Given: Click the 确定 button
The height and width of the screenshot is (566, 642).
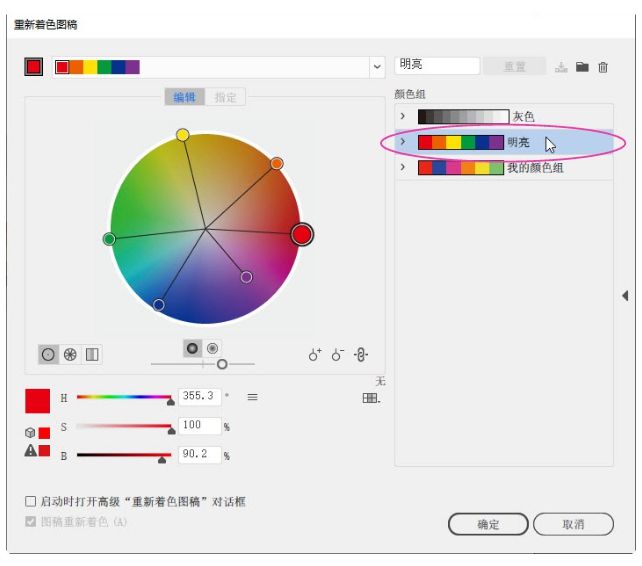Looking at the screenshot, I should coord(488,524).
